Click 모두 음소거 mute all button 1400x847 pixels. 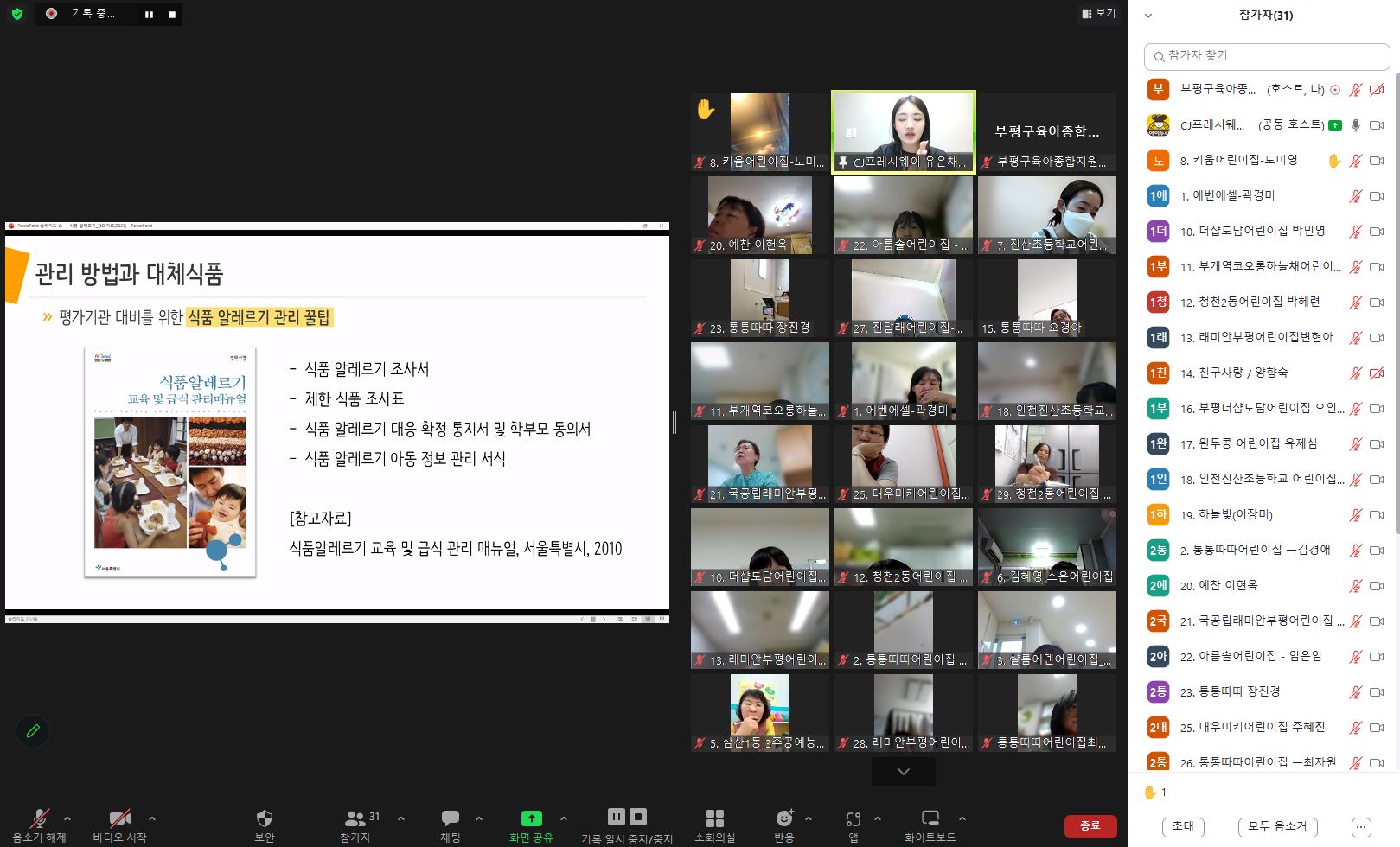(x=1278, y=826)
